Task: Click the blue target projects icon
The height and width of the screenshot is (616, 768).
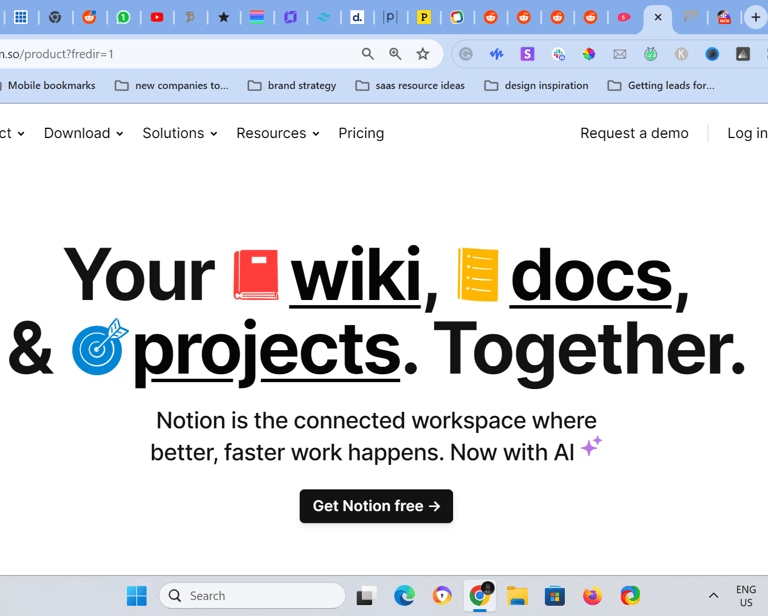Action: pyautogui.click(x=99, y=347)
